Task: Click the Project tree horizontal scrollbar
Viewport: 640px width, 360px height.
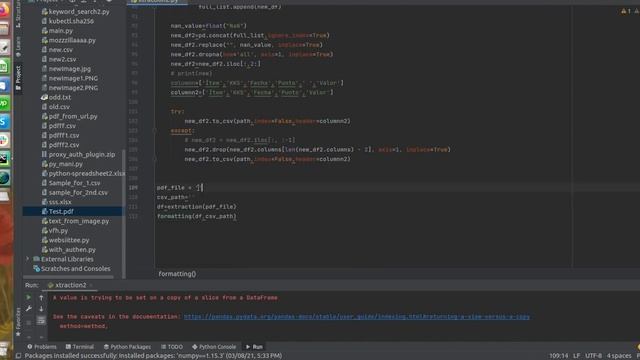Action: click(68, 277)
